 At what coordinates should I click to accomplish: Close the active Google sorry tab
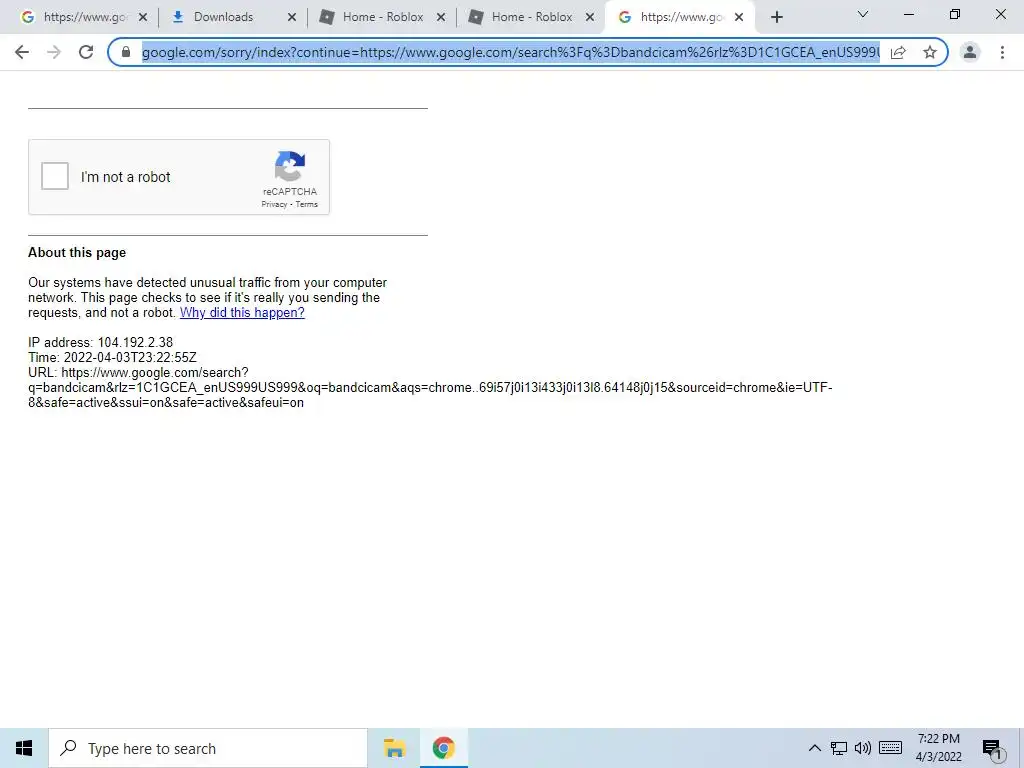pos(739,17)
